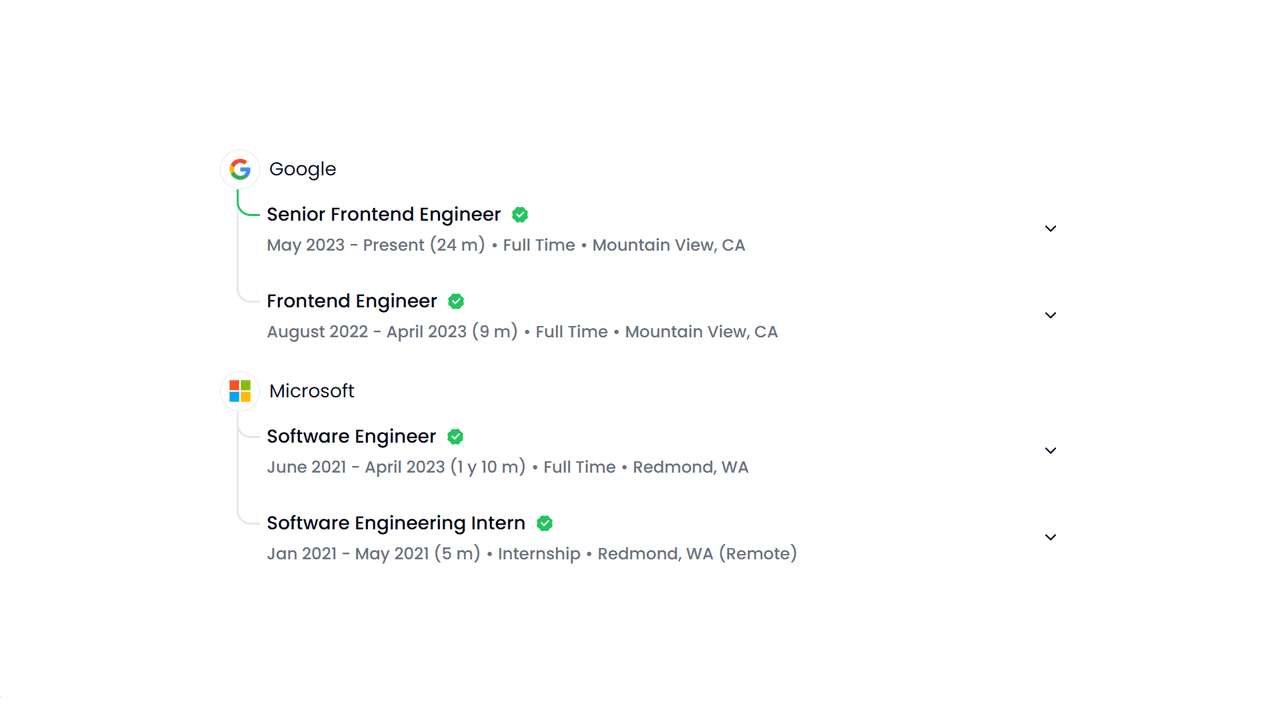Expand the Software Engineering Intern chevron
1280x720 pixels.
(x=1050, y=537)
